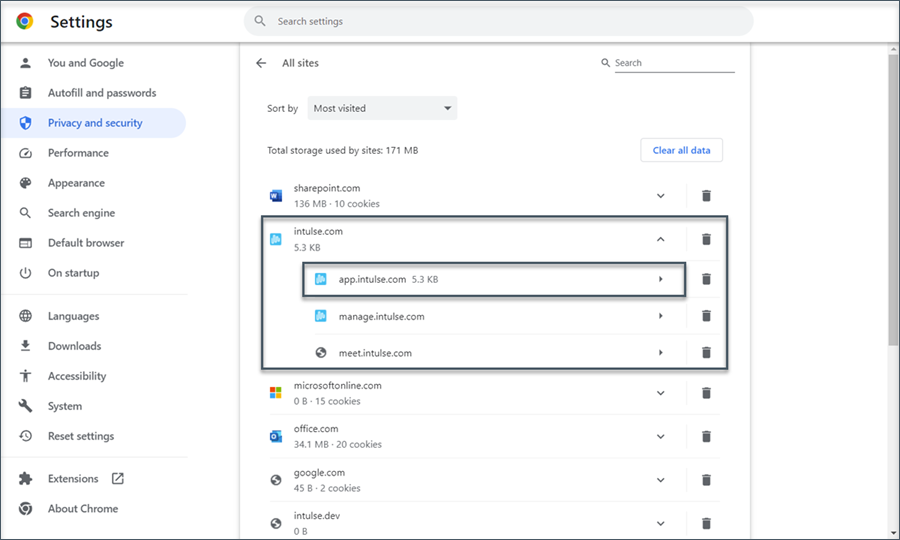Delete manage.intulse.com data with trash icon
The image size is (900, 540).
[706, 316]
